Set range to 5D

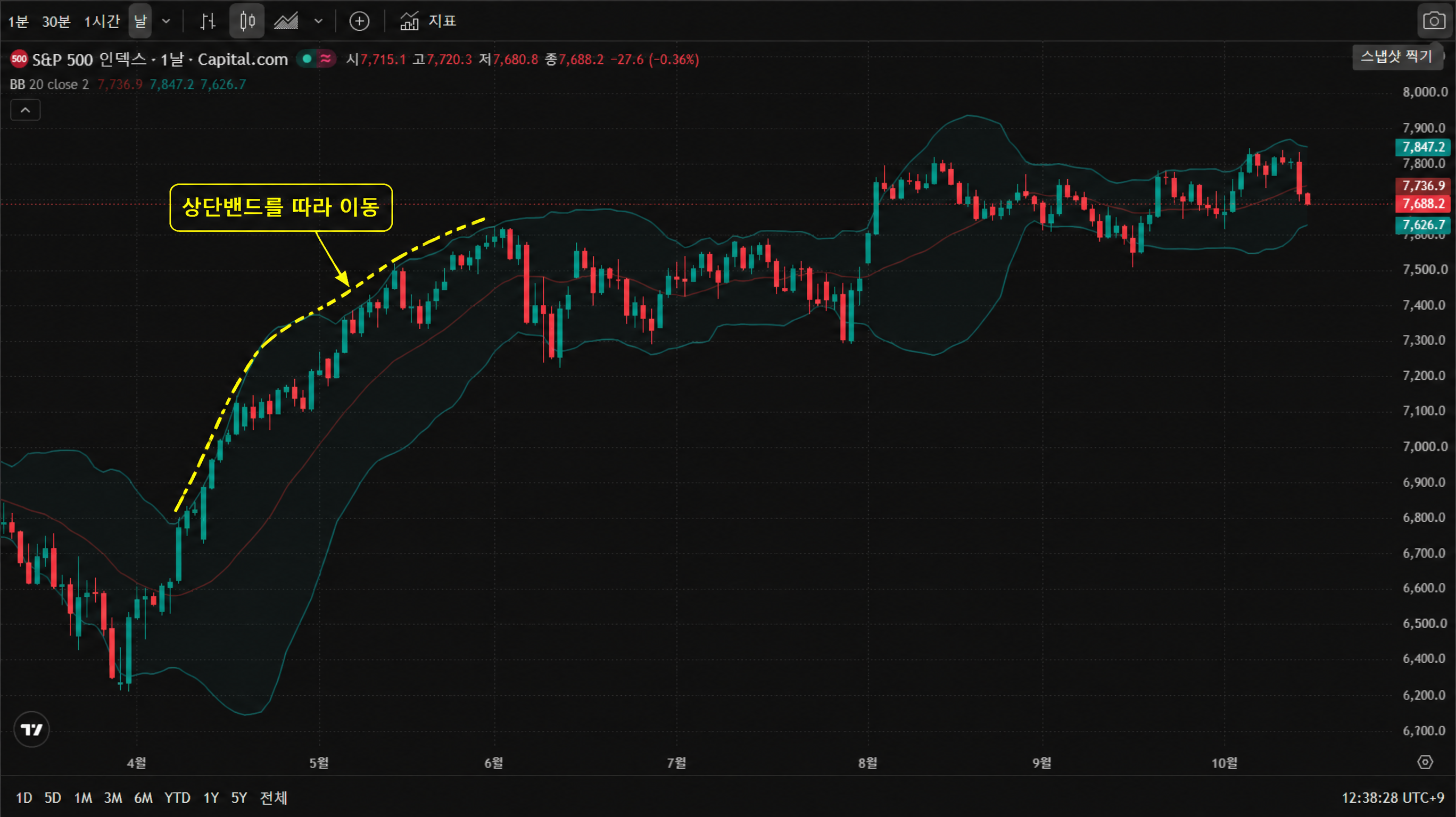coord(53,797)
